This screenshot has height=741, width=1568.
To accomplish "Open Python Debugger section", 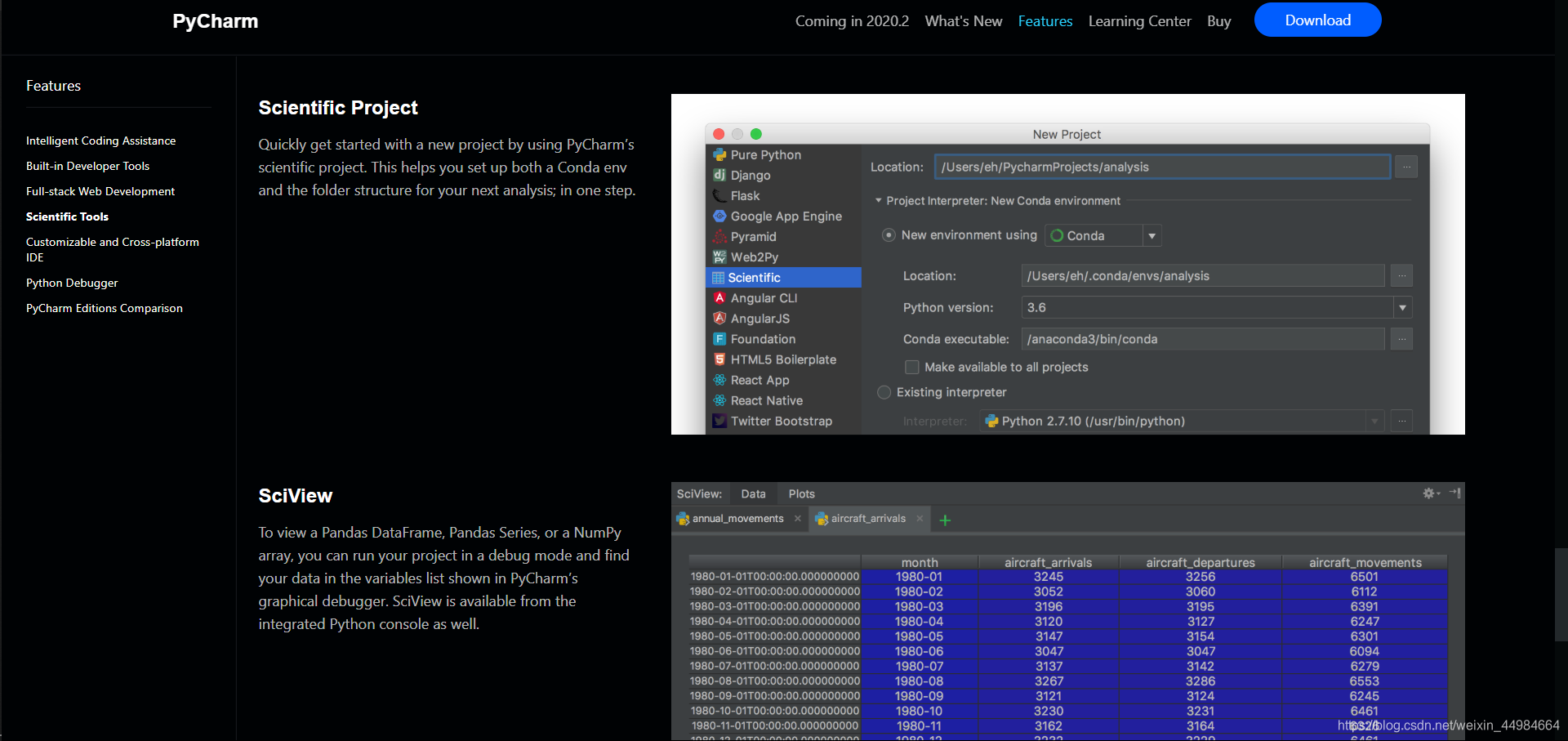I will pos(72,283).
